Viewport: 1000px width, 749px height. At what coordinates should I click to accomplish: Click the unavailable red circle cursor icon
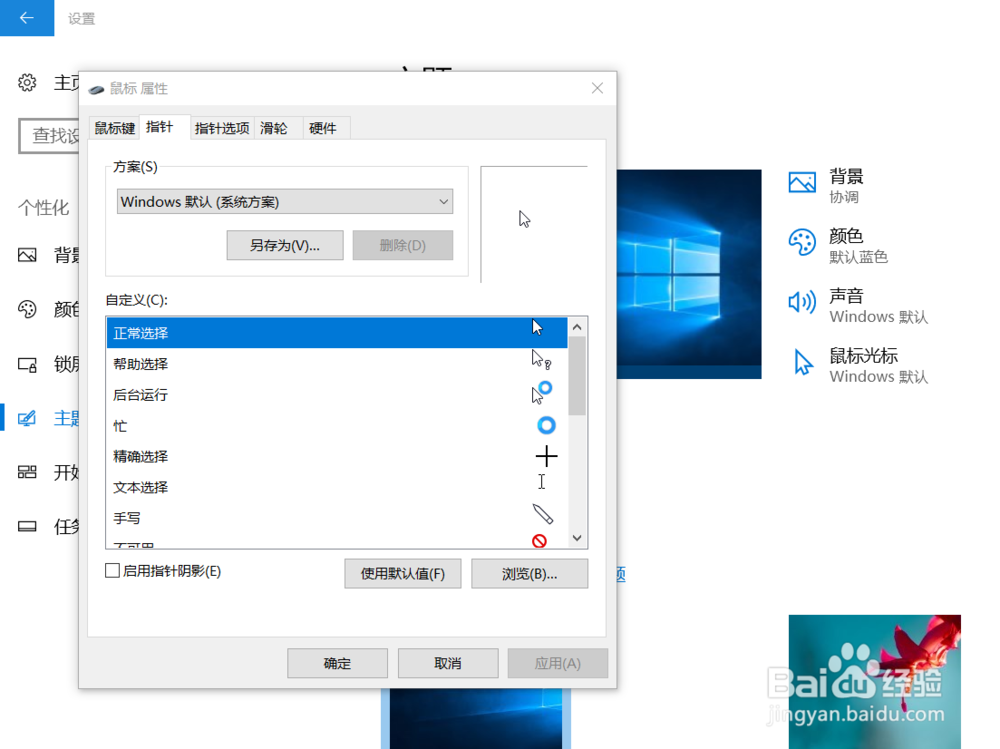[540, 541]
